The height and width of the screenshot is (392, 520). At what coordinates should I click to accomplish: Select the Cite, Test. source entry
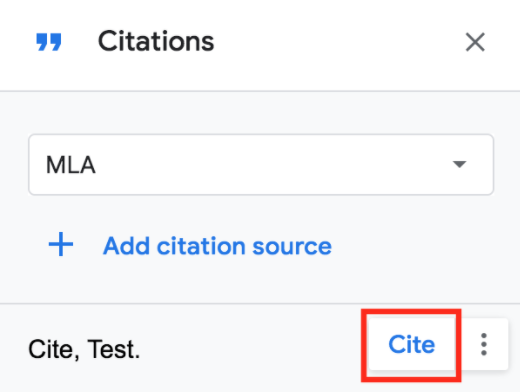point(84,349)
